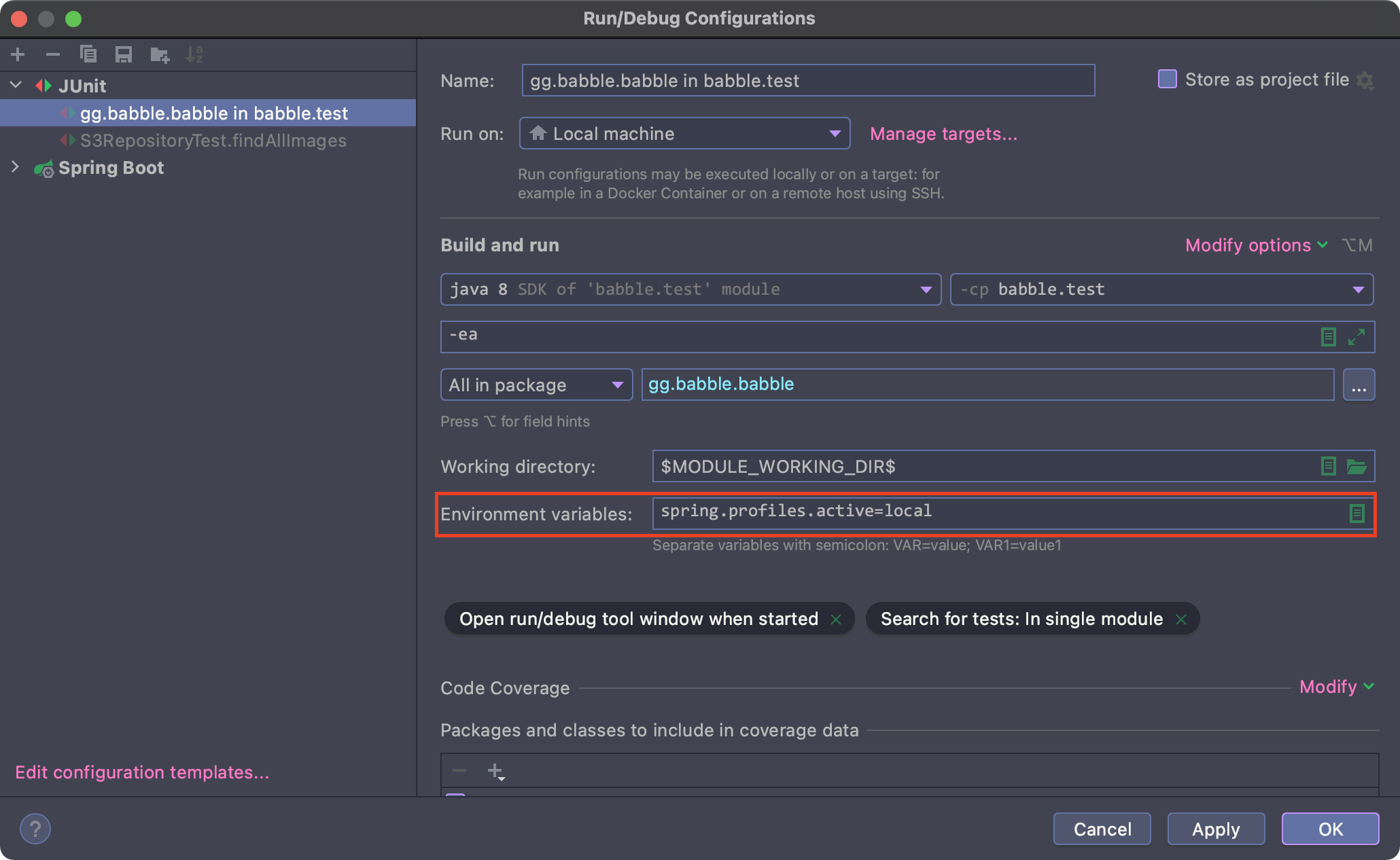The image size is (1400, 860).
Task: Open the Store as project file settings gear
Action: click(1365, 80)
